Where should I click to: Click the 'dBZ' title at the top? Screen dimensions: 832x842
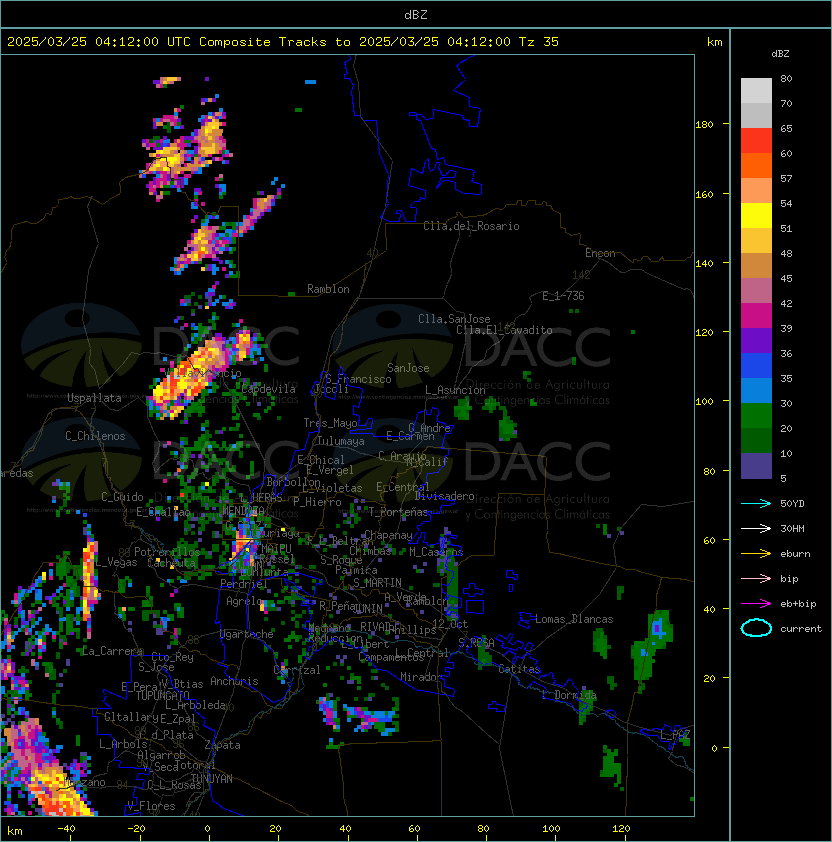pos(416,15)
